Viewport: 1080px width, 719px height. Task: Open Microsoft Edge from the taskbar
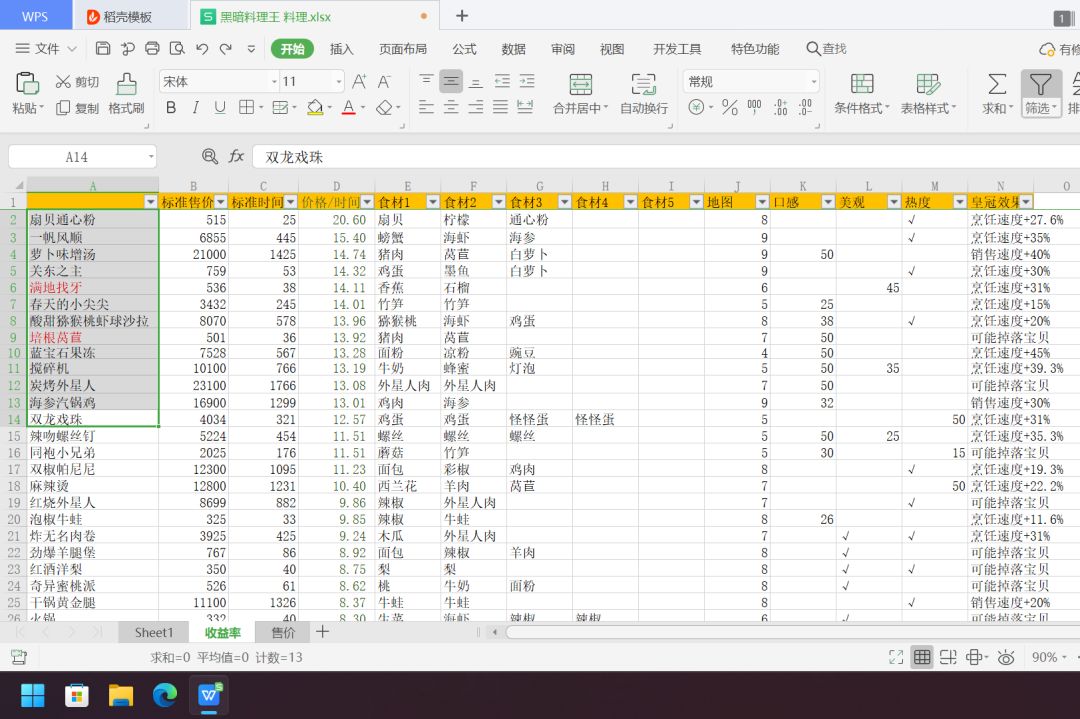click(x=164, y=695)
